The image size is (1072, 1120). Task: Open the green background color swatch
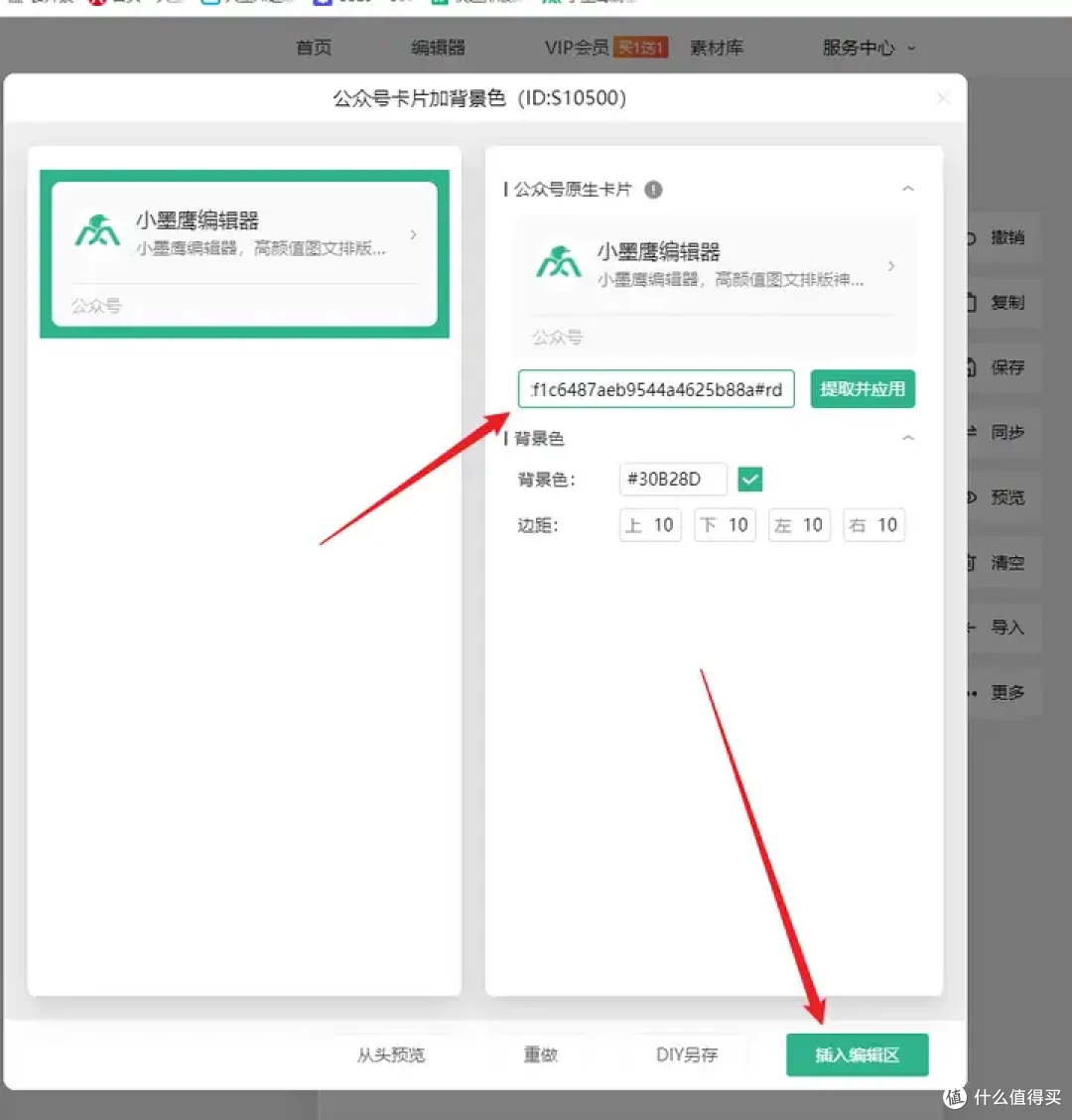point(749,479)
